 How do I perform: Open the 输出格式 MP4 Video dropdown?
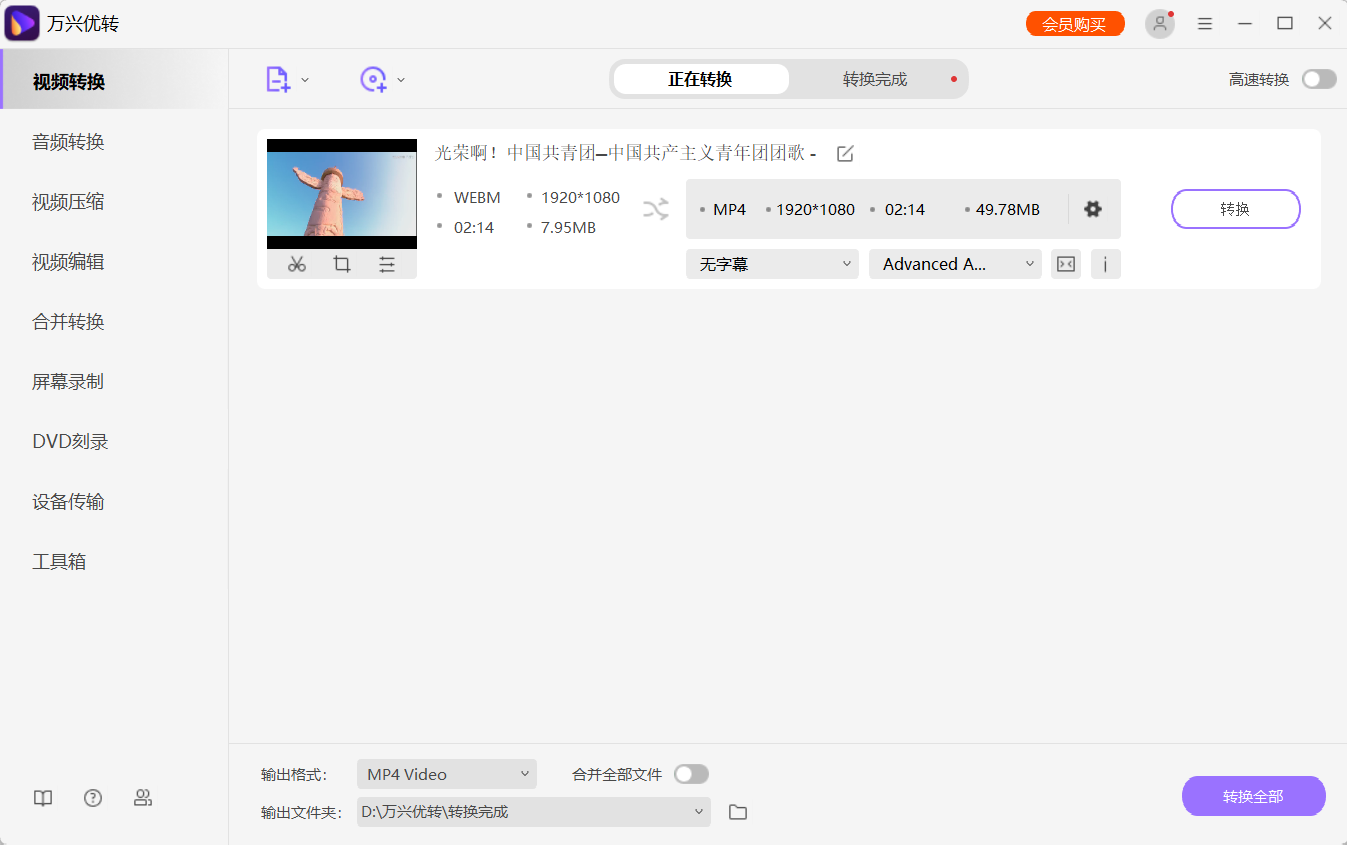[446, 773]
